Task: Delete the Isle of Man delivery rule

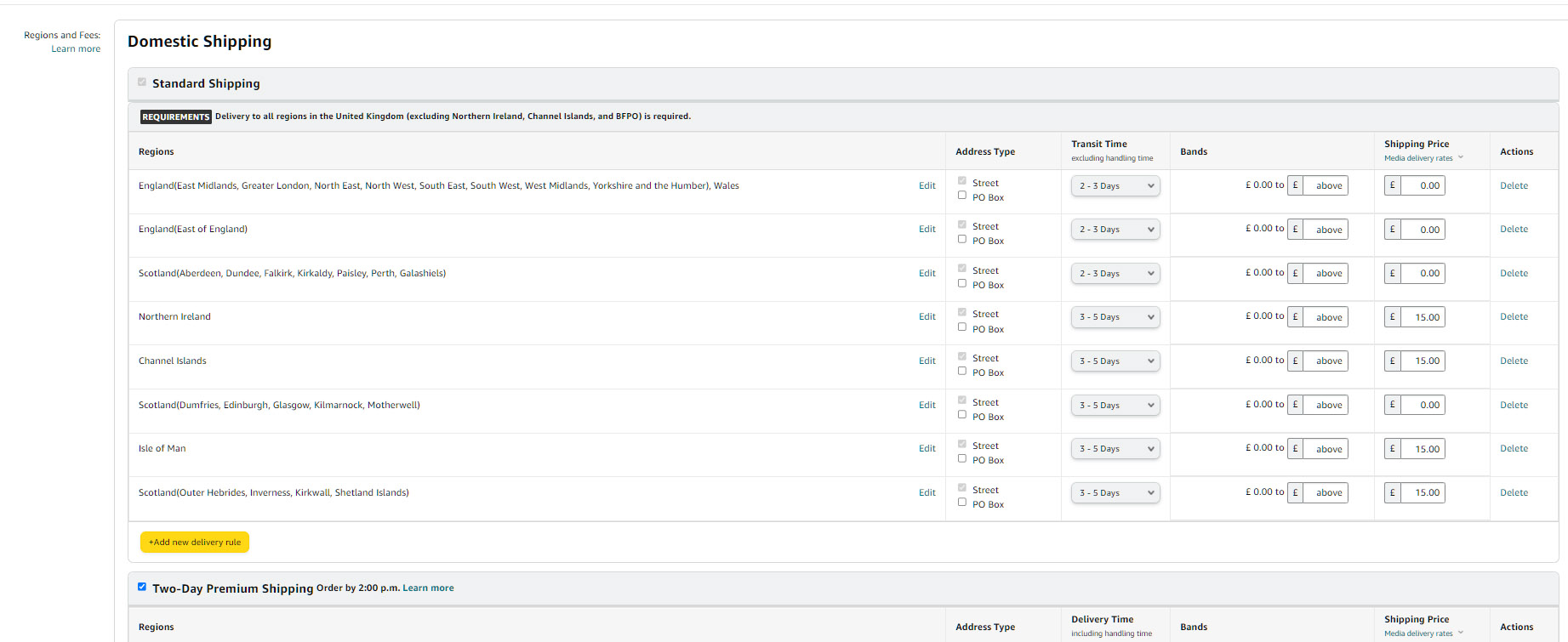Action: (x=1514, y=449)
